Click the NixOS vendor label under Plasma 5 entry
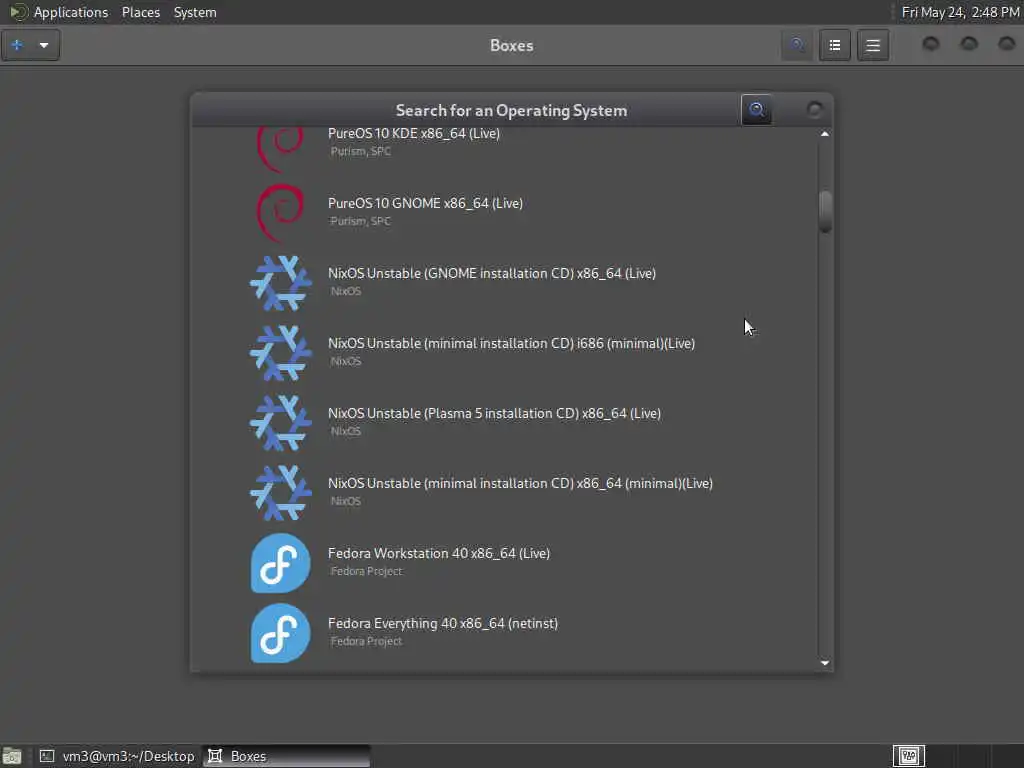This screenshot has height=768, width=1024. click(345, 432)
